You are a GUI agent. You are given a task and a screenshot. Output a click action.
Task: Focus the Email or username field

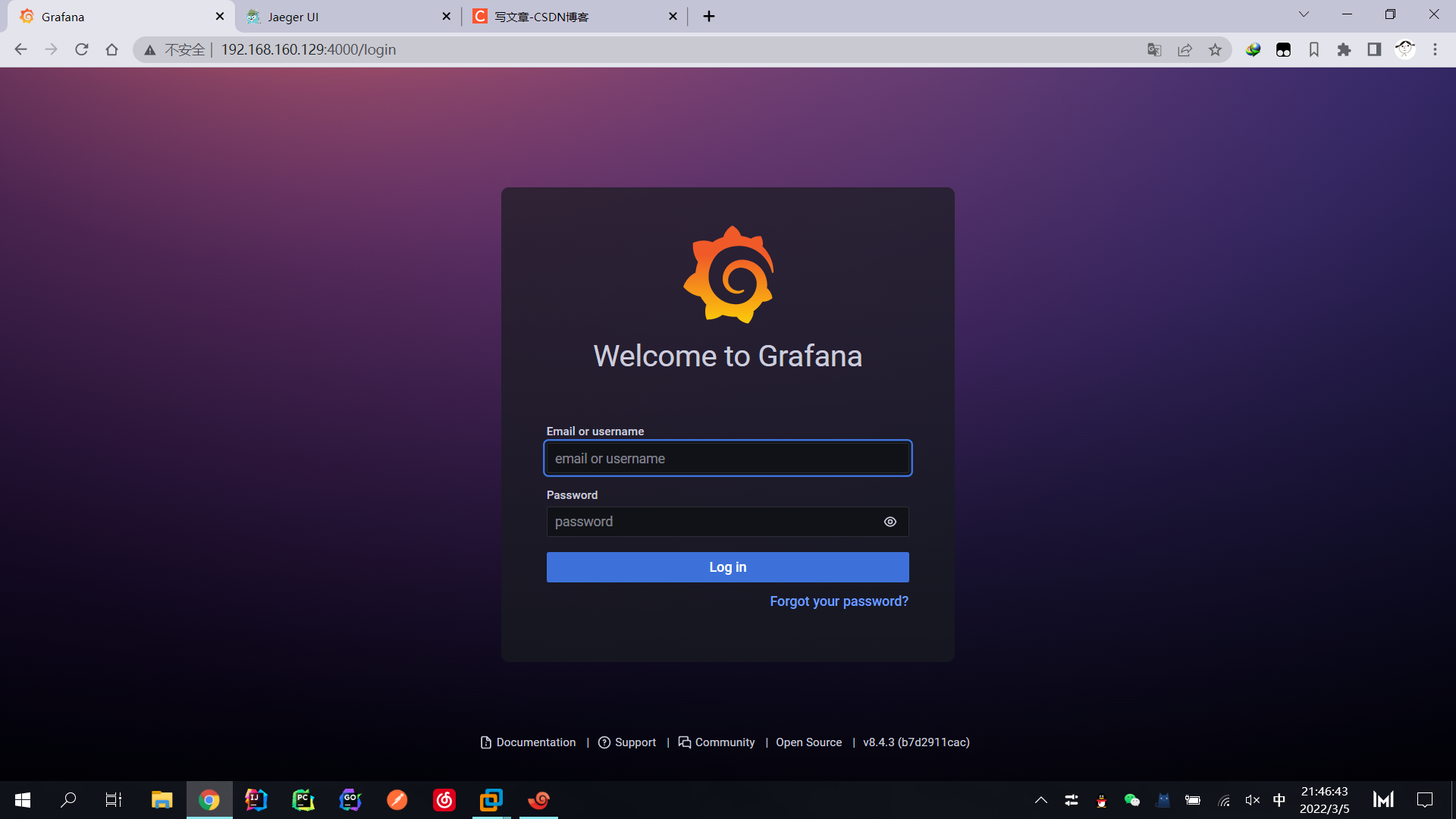click(727, 459)
